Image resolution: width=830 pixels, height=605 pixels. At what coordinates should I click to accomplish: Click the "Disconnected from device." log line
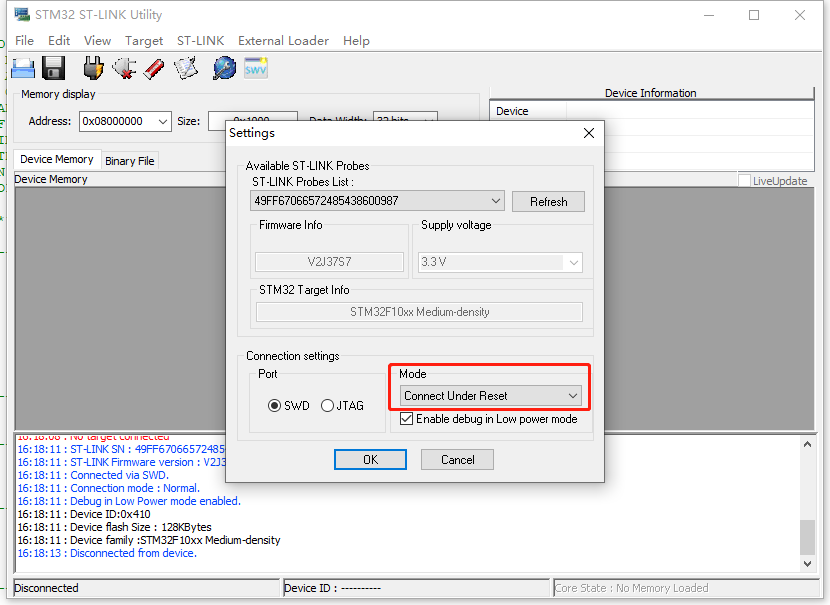107,553
